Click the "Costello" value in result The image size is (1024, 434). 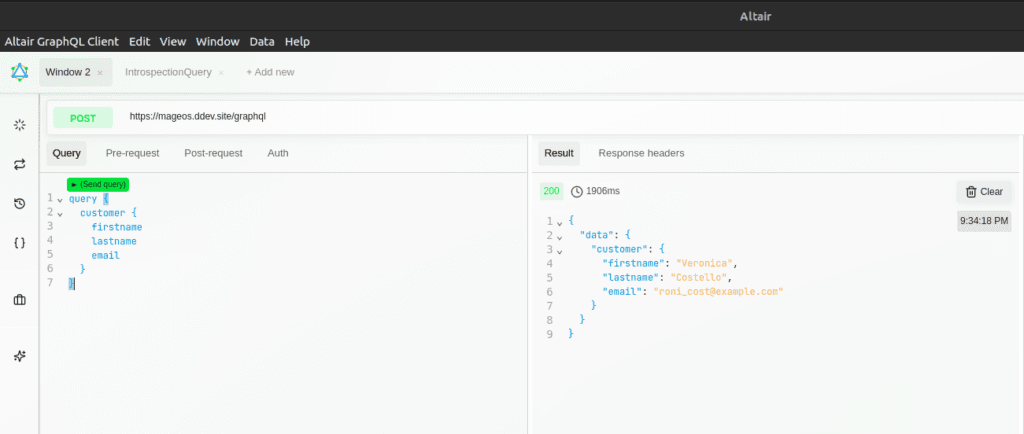(700, 278)
